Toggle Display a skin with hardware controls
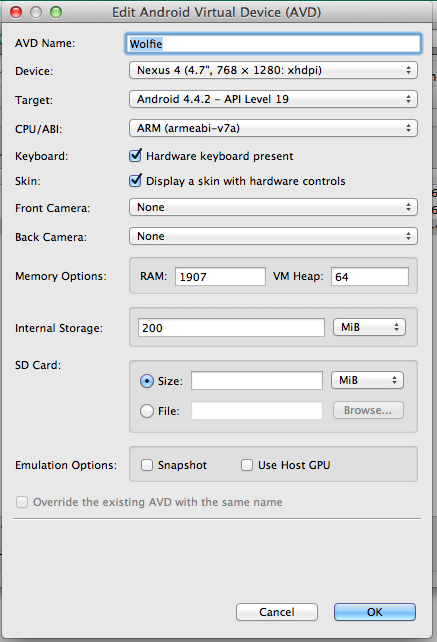437x642 pixels. click(x=135, y=181)
